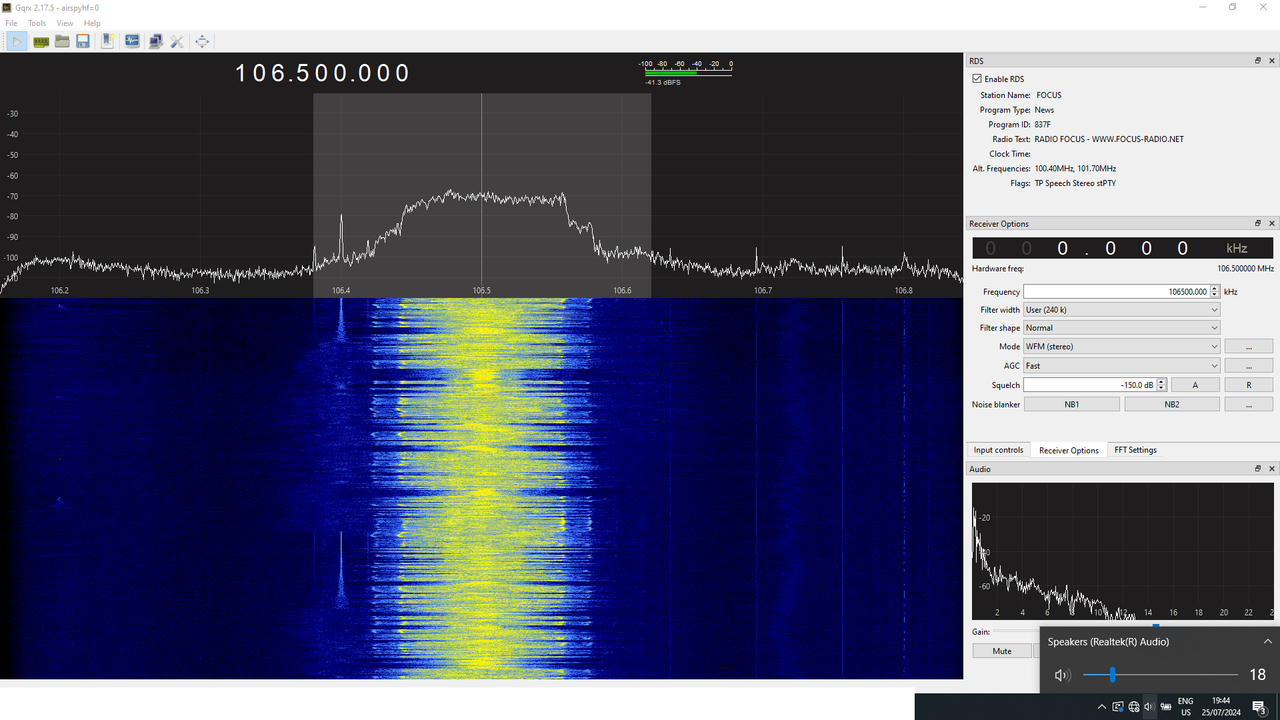
Task: Toggle the Enable RDS checkbox
Action: pos(977,79)
